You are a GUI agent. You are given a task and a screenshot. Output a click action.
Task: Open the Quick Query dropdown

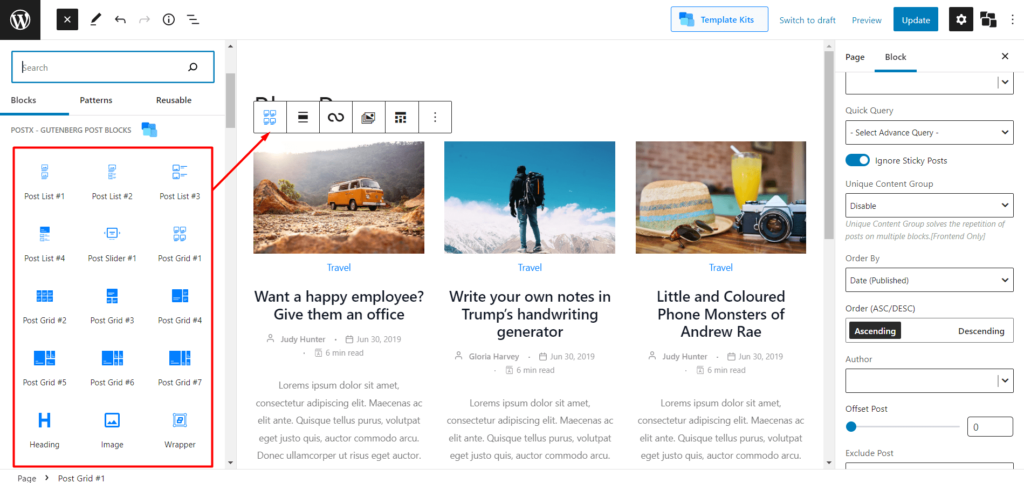(929, 132)
